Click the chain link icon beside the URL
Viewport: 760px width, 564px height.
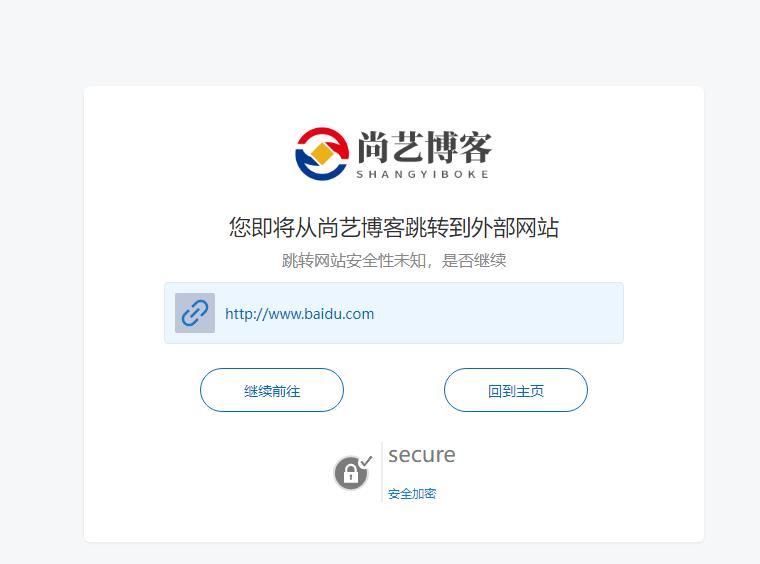coord(195,313)
